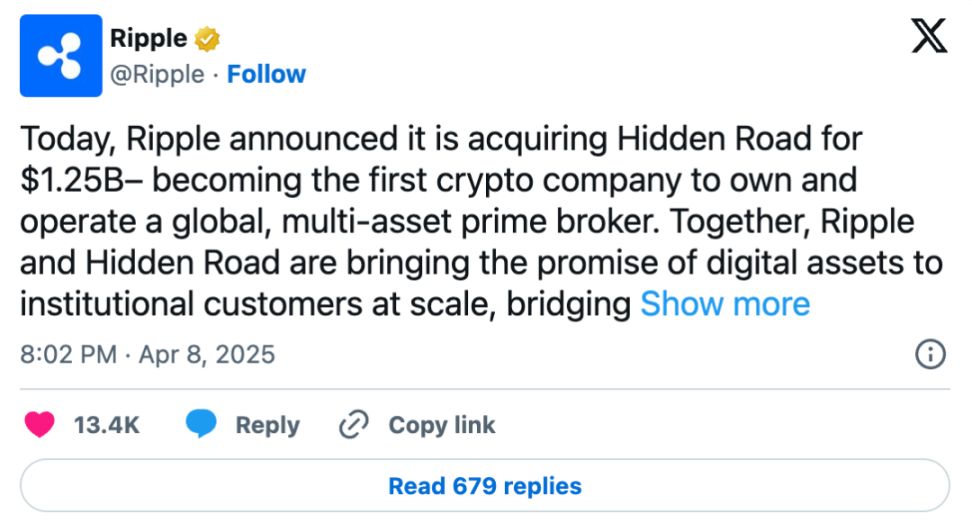Click the Copy link text label

pos(441,425)
